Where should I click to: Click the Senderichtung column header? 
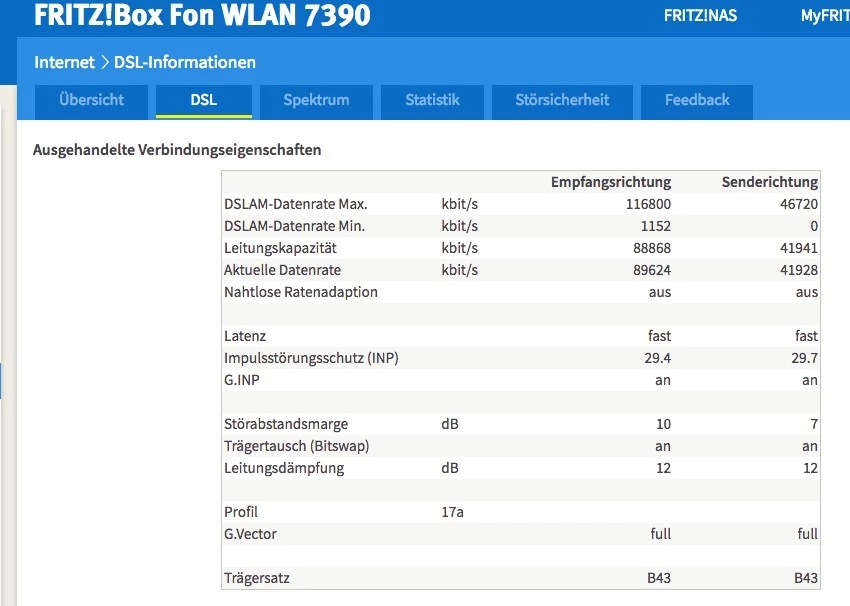point(770,182)
